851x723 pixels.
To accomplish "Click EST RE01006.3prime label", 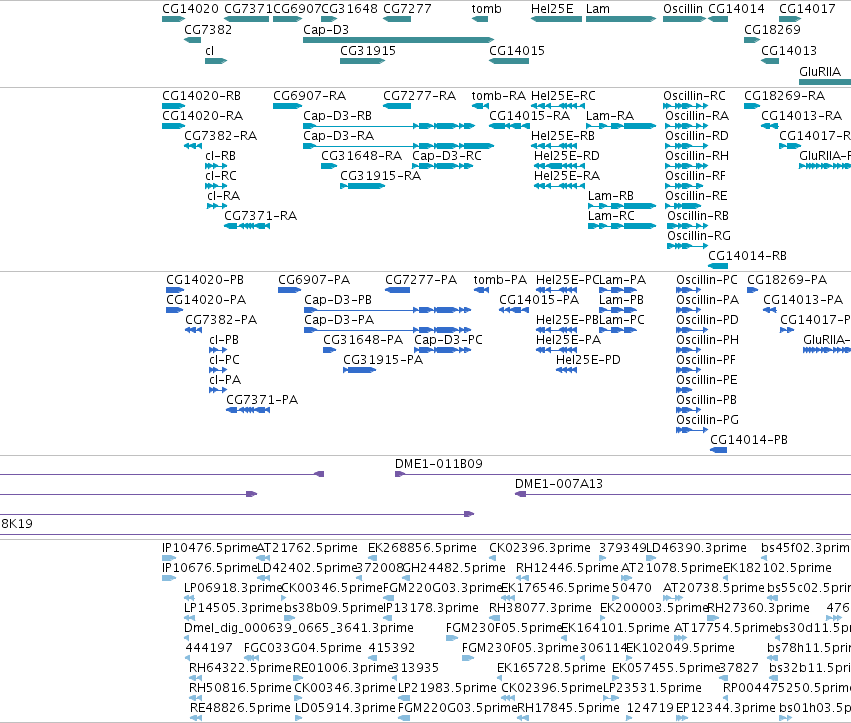I will (x=342, y=668).
